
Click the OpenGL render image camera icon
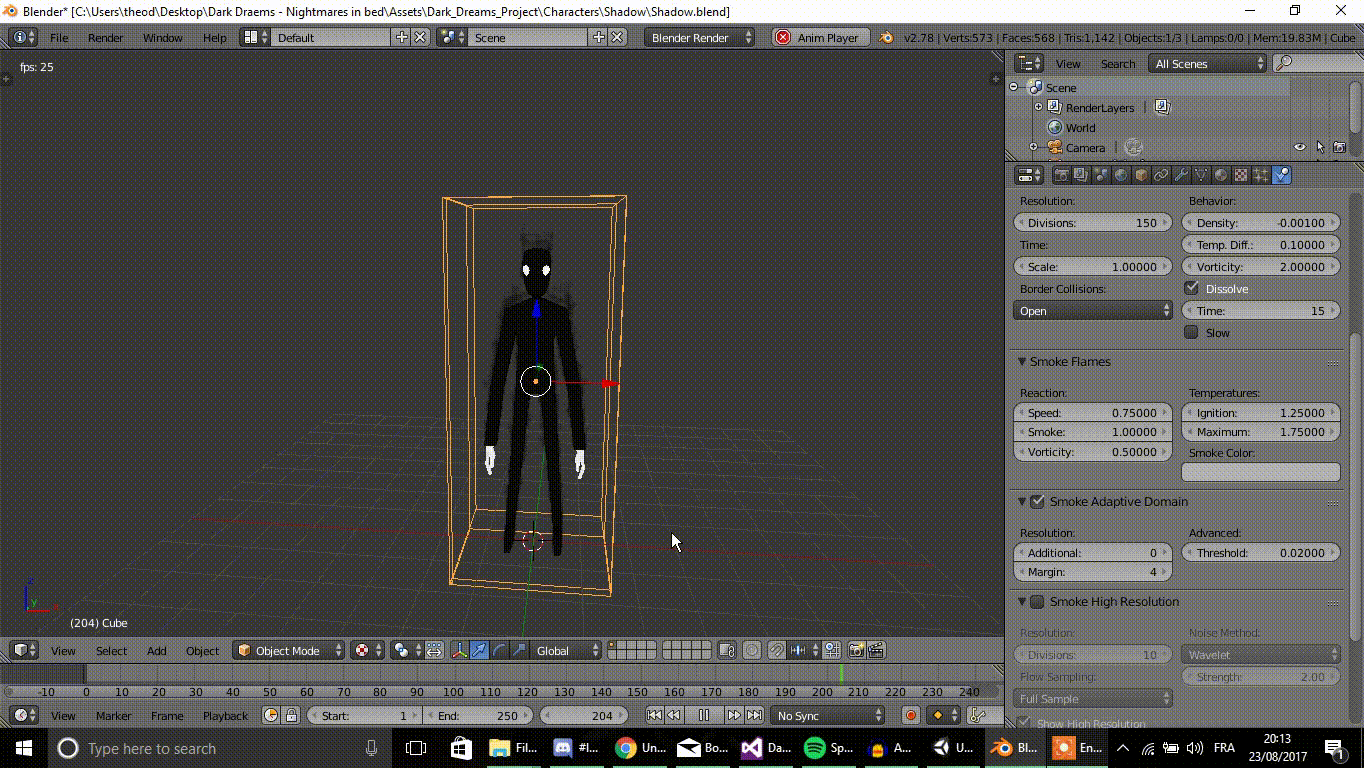coord(856,651)
